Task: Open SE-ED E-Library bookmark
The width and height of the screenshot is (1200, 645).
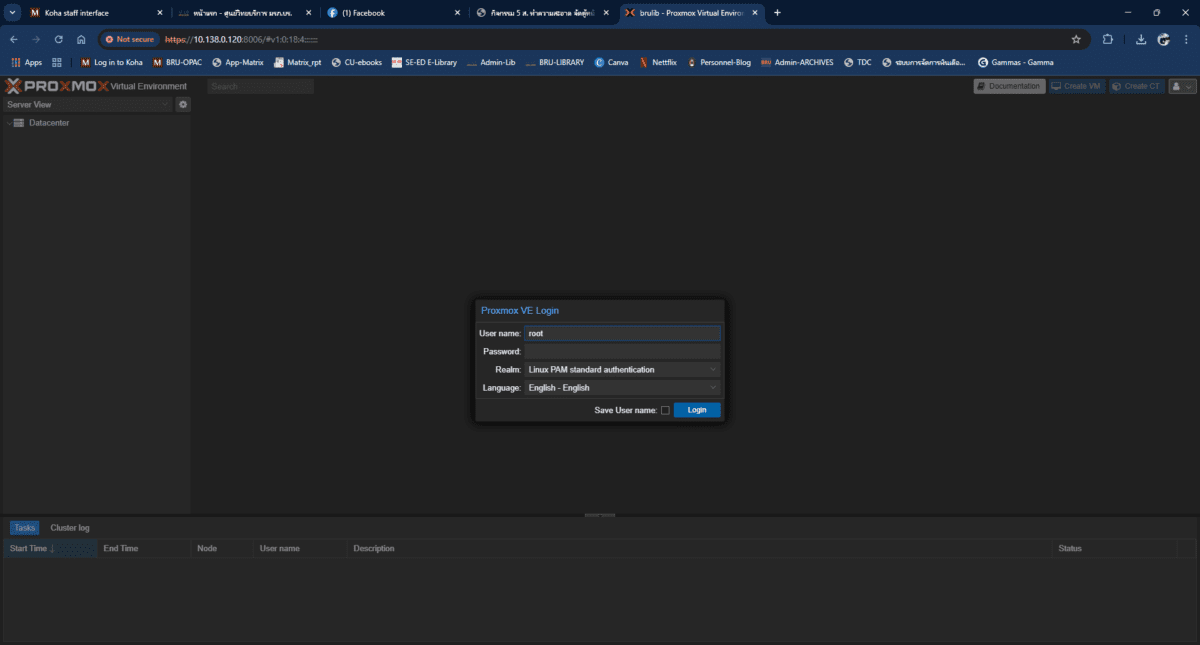Action: (424, 62)
